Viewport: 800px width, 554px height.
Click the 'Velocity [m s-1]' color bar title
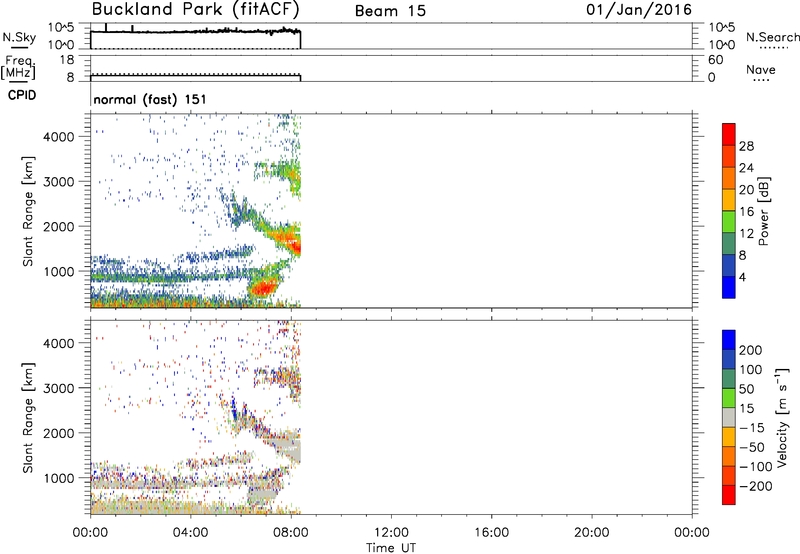[x=782, y=417]
